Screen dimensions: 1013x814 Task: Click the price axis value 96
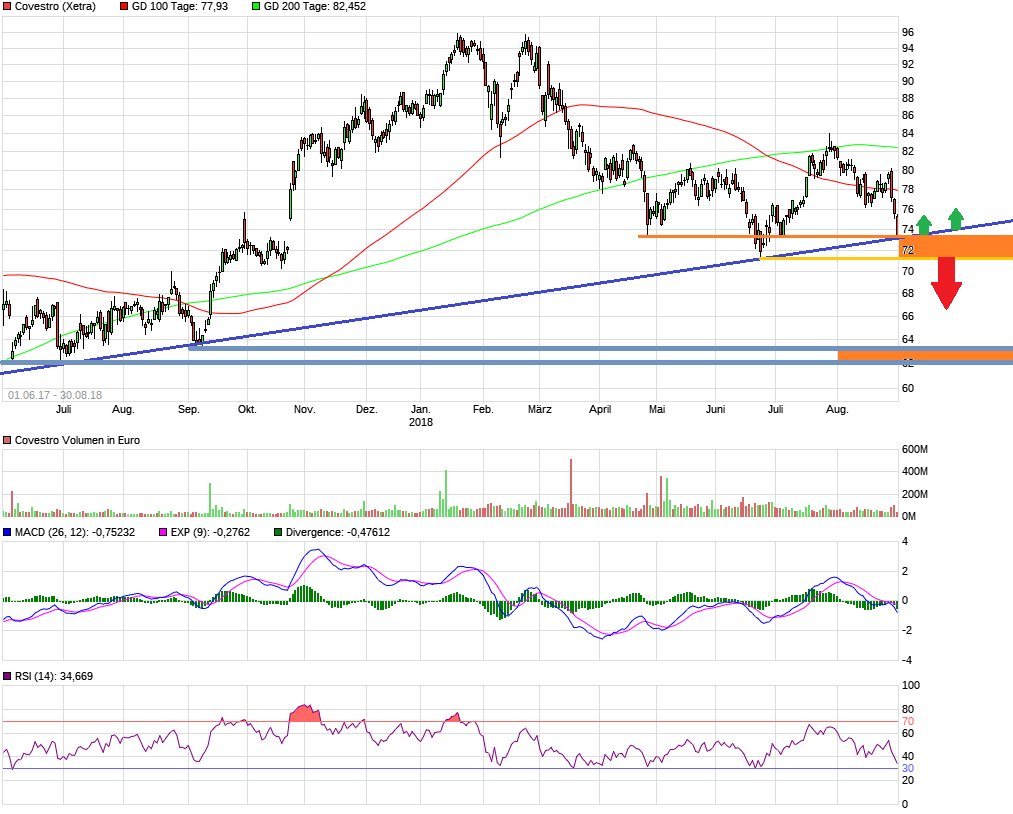(x=908, y=32)
